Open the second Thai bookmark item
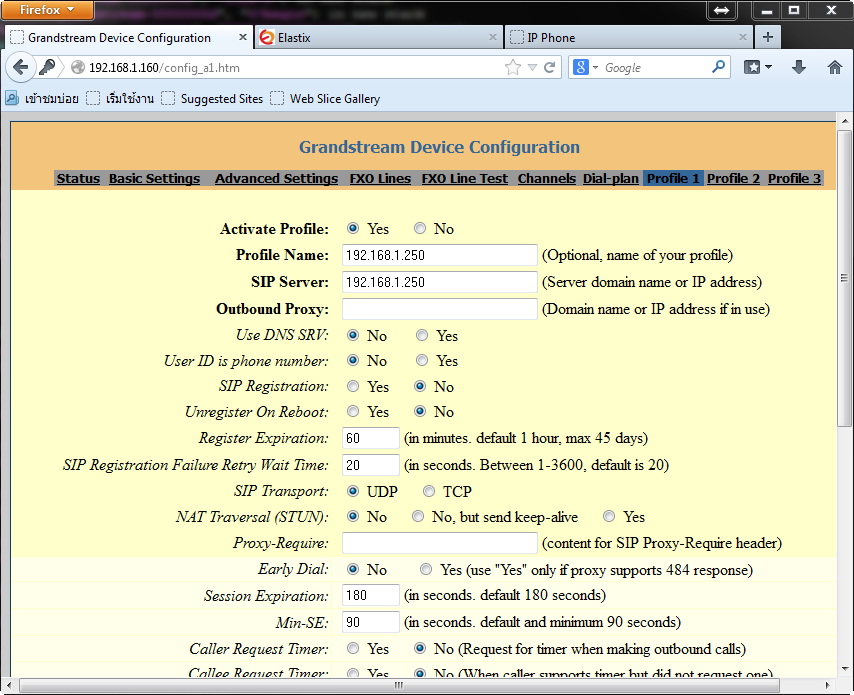 coord(120,99)
